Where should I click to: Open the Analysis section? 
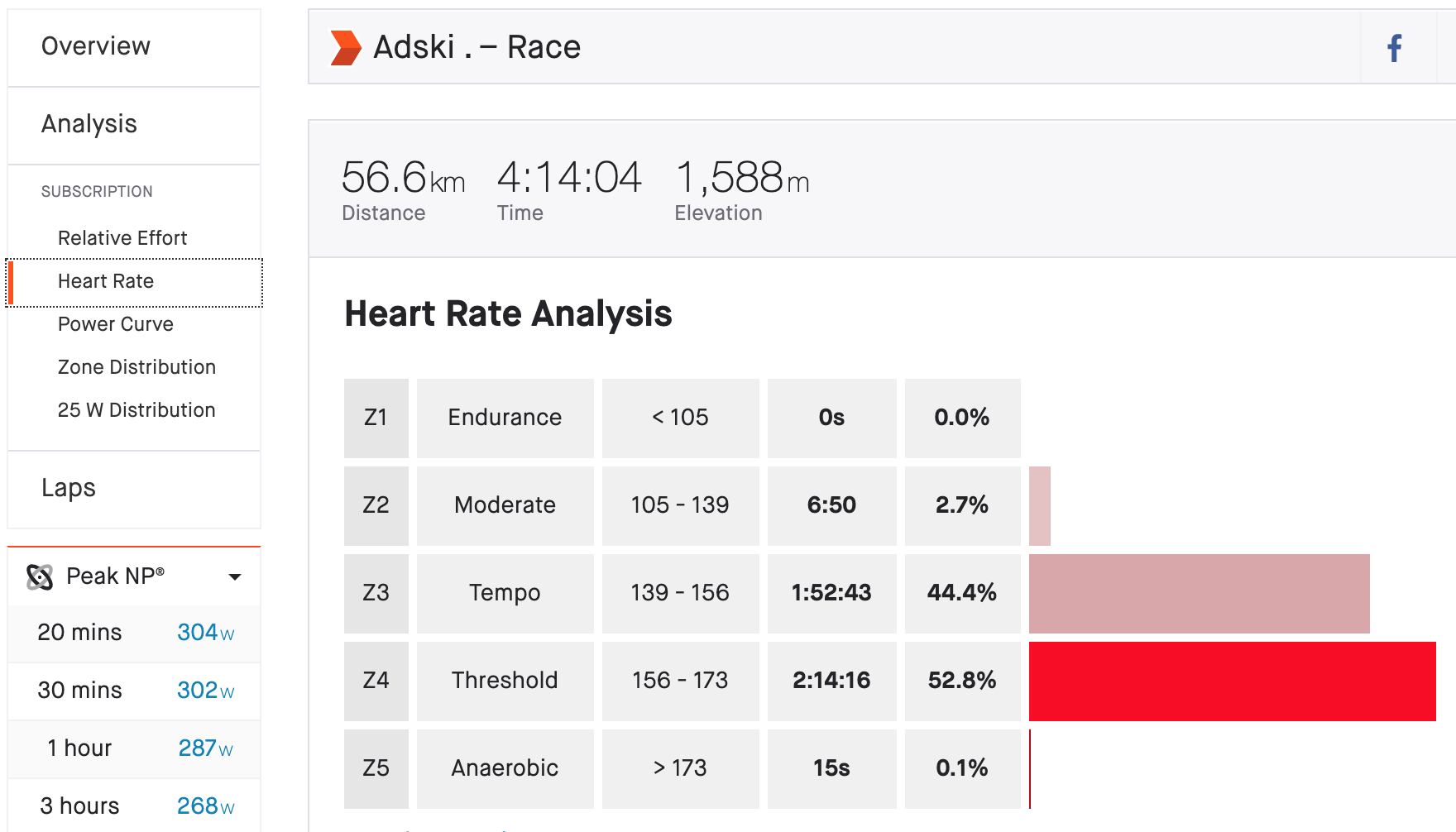(89, 124)
